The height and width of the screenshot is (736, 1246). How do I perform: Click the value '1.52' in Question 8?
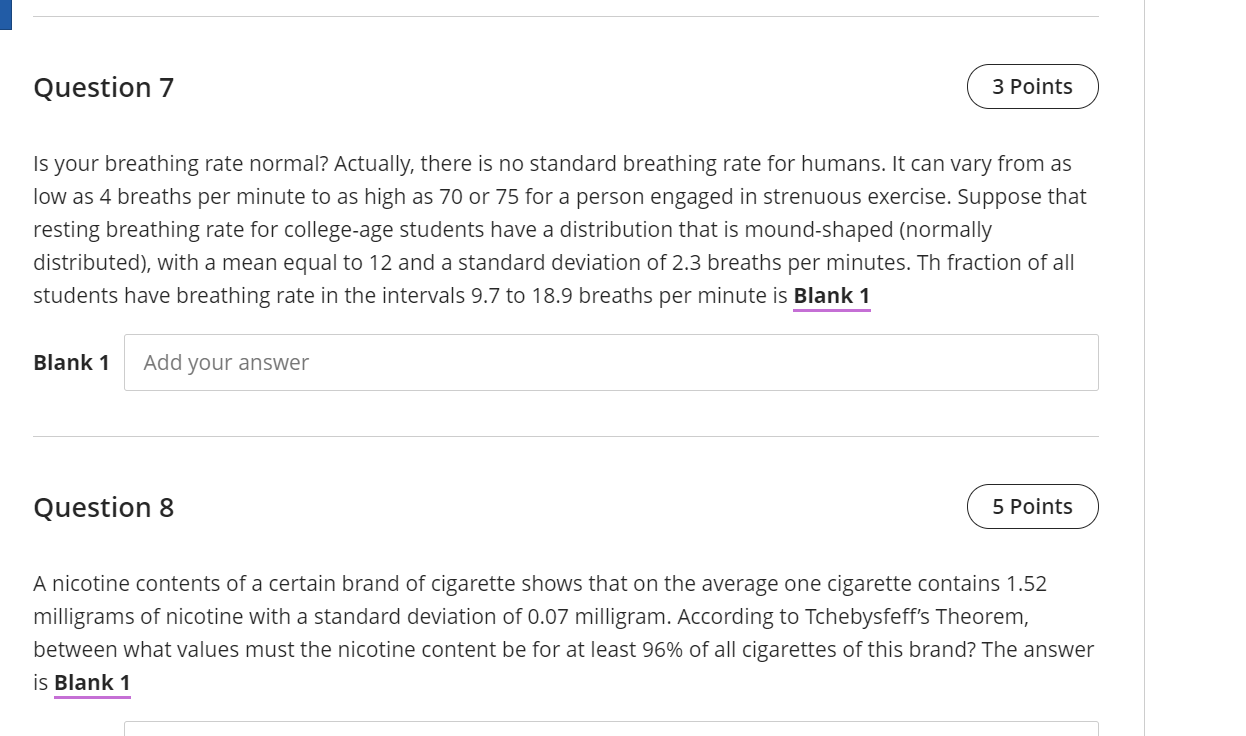pos(1026,584)
